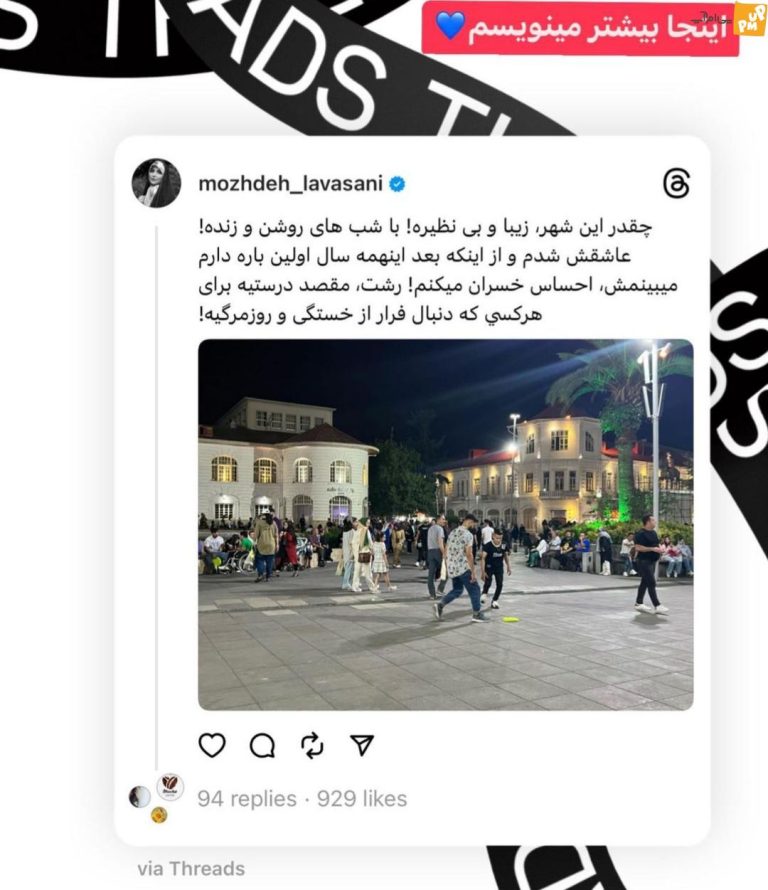Click the Persian post text about Rasht
This screenshot has height=890, width=768.
point(438,271)
